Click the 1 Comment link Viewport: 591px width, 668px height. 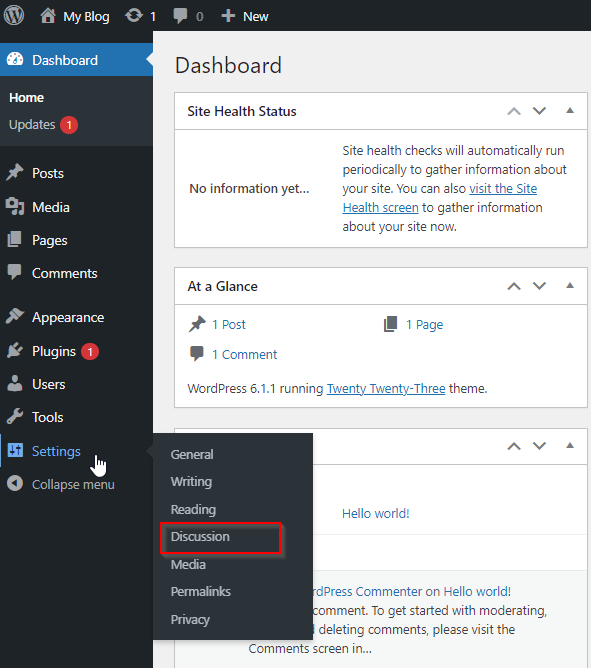pyautogui.click(x=245, y=354)
